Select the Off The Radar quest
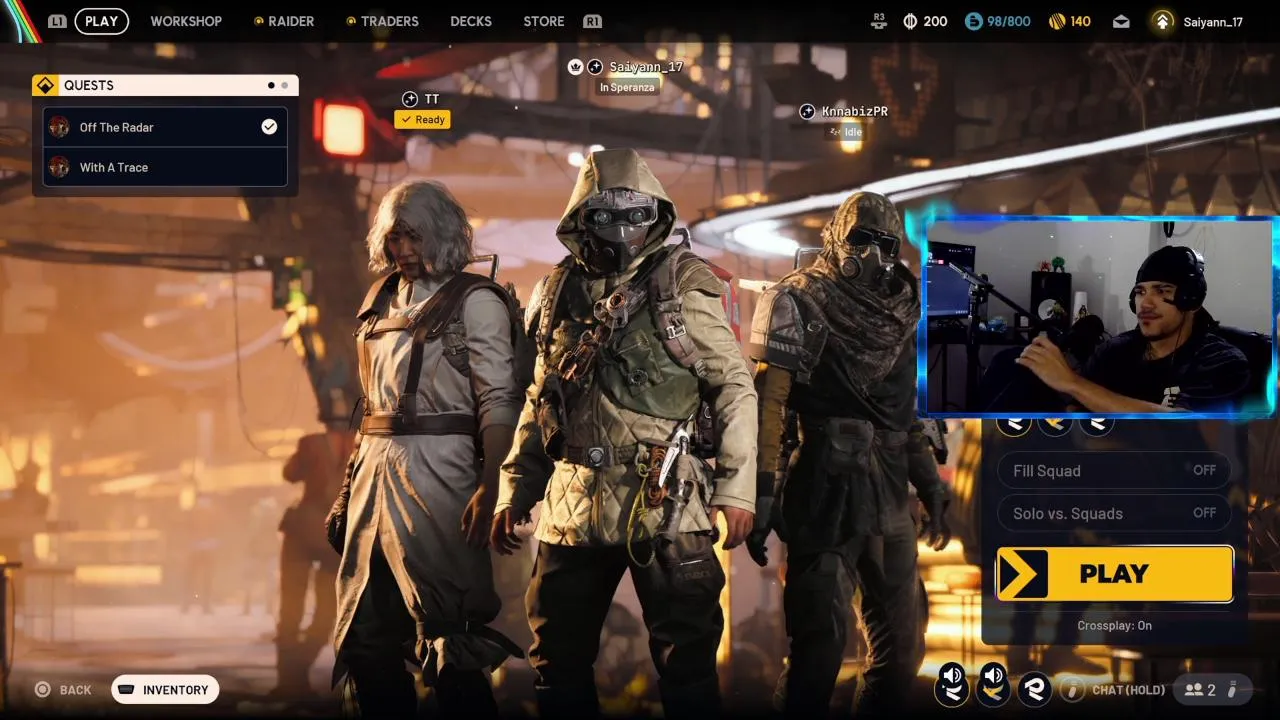This screenshot has height=720, width=1280. click(x=165, y=127)
